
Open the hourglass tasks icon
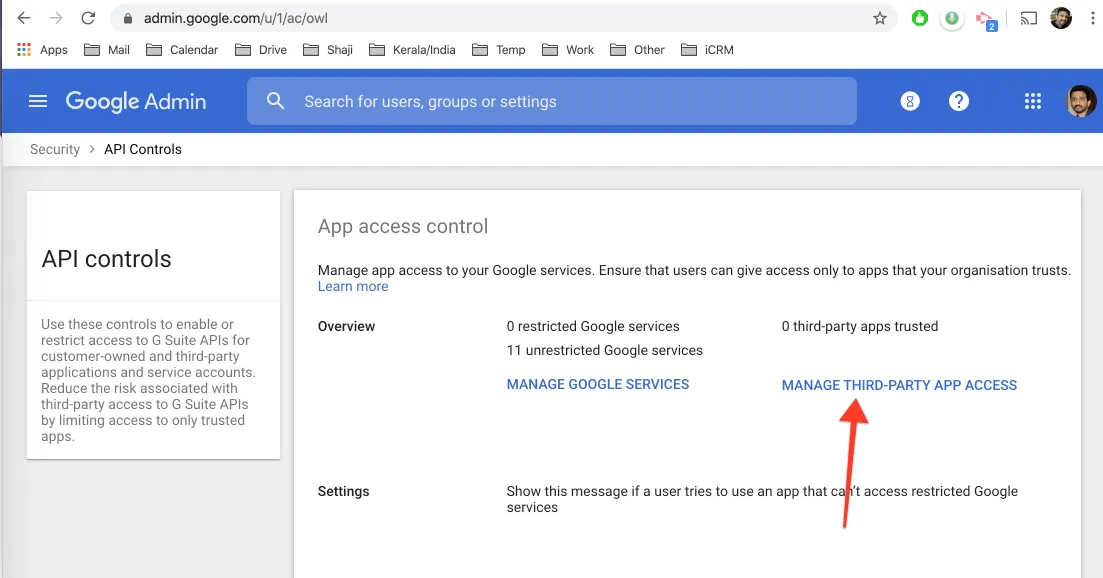910,101
